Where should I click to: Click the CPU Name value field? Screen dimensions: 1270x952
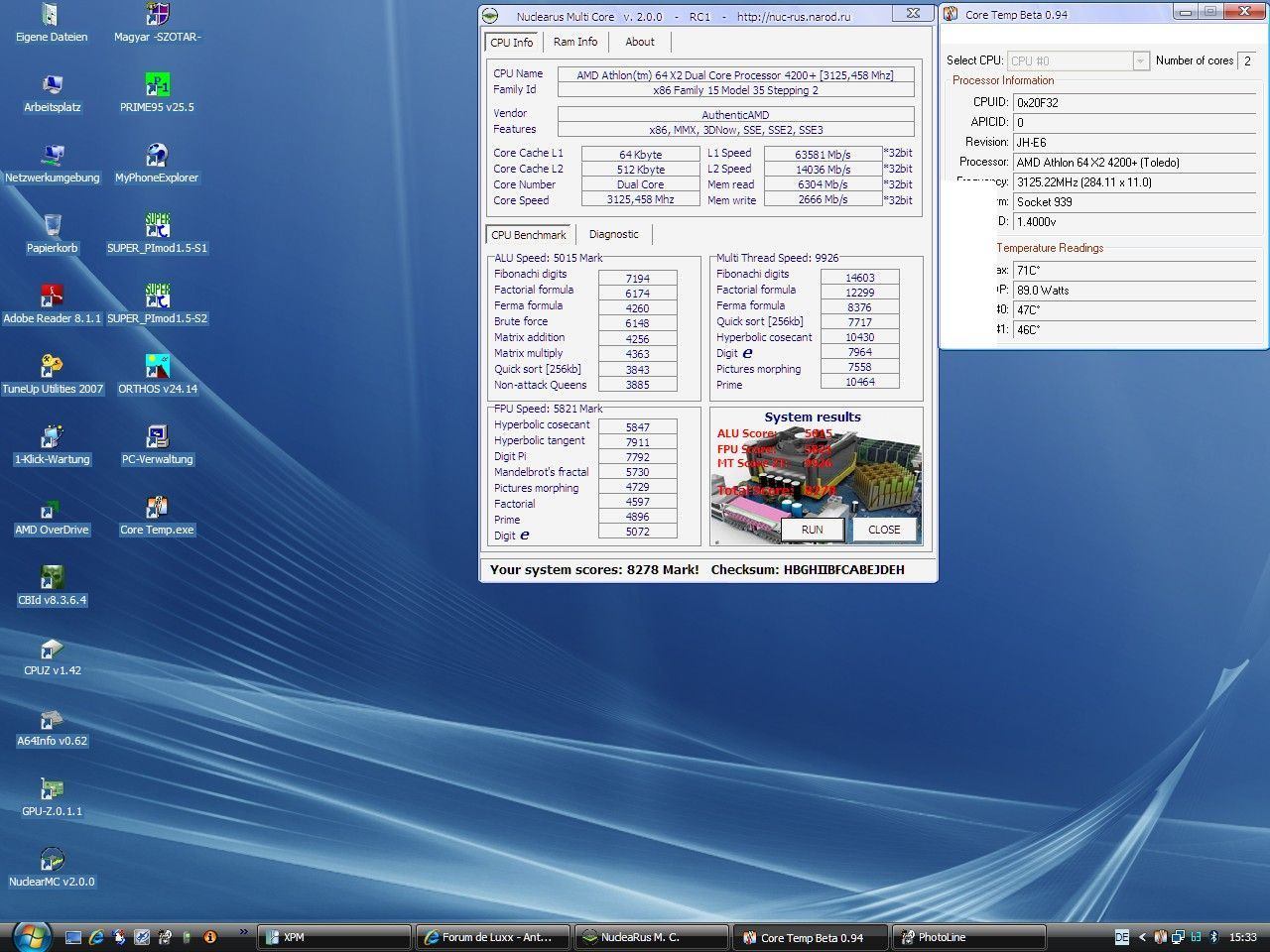(x=735, y=75)
